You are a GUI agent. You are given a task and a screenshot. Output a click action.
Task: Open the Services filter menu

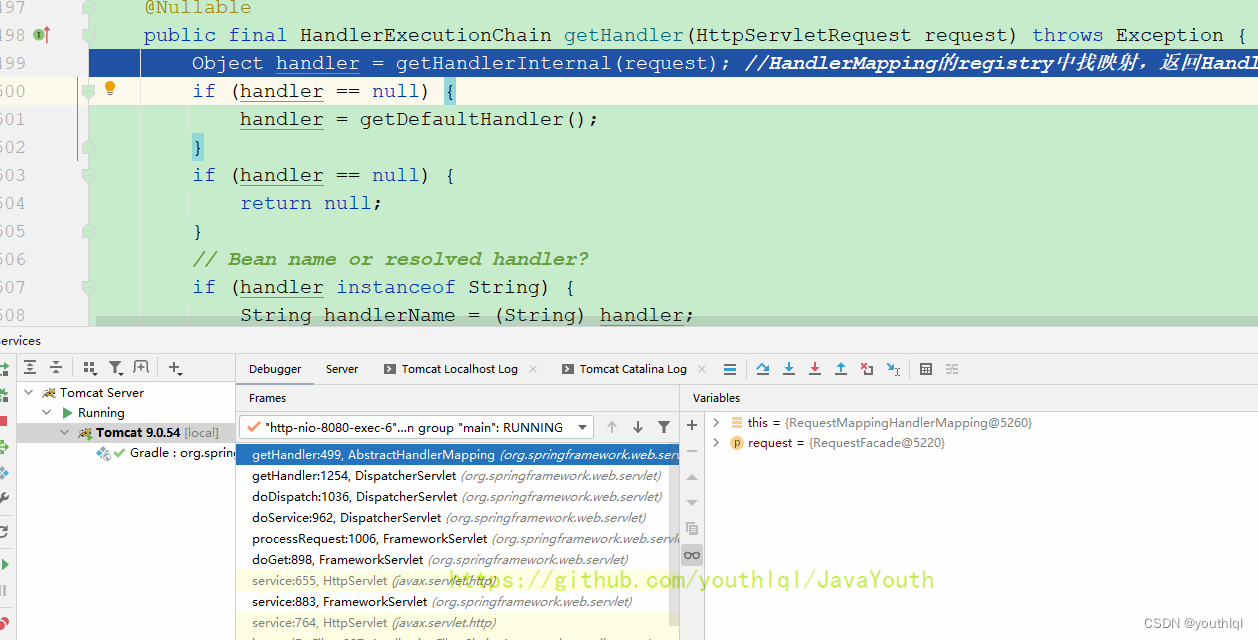point(116,368)
